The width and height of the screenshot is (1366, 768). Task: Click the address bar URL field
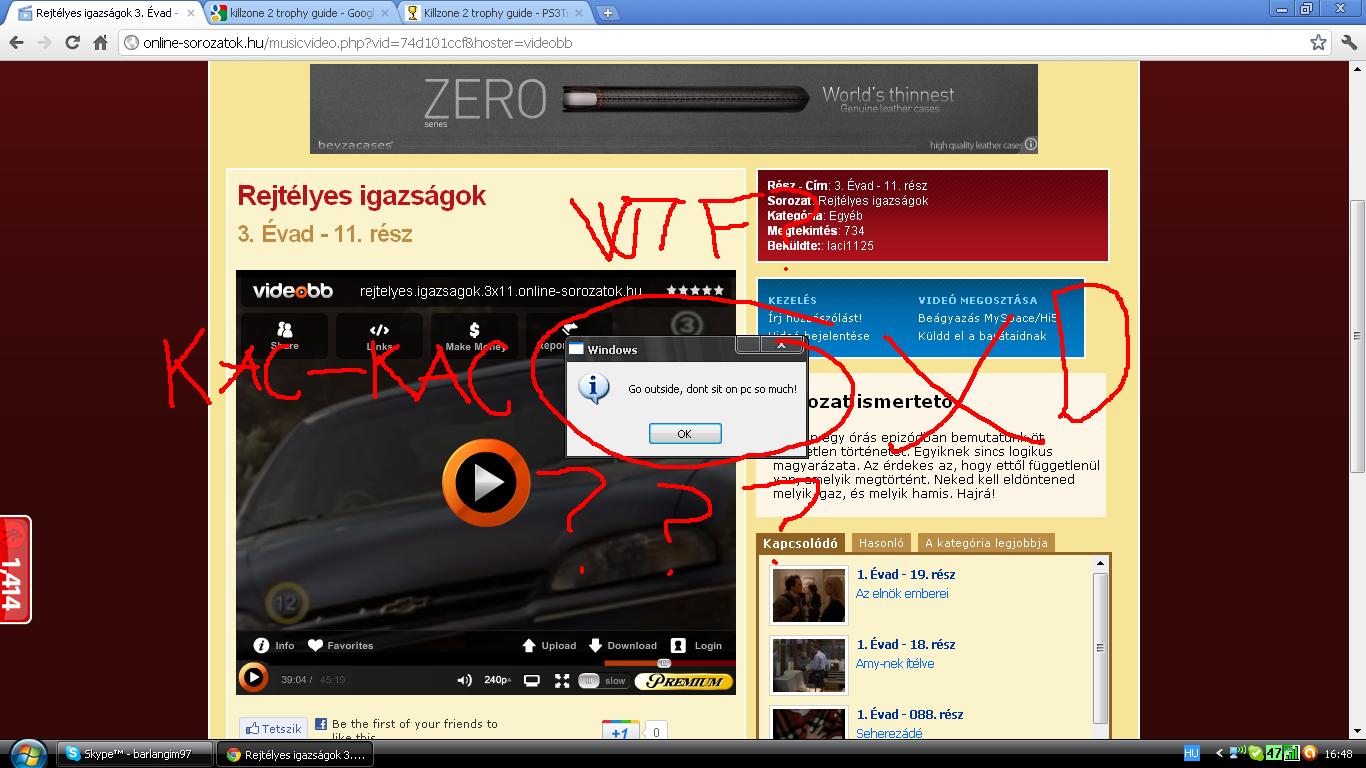coord(715,43)
